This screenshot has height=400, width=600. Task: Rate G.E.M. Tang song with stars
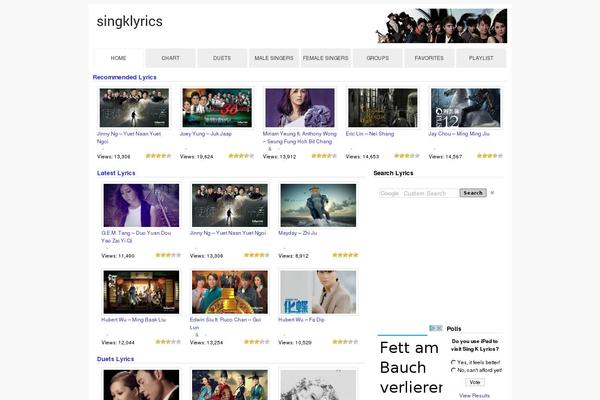168,255
